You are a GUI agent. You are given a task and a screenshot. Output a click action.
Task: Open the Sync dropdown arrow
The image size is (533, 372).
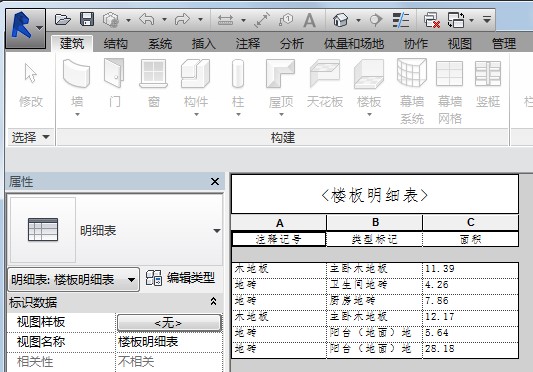(x=128, y=20)
